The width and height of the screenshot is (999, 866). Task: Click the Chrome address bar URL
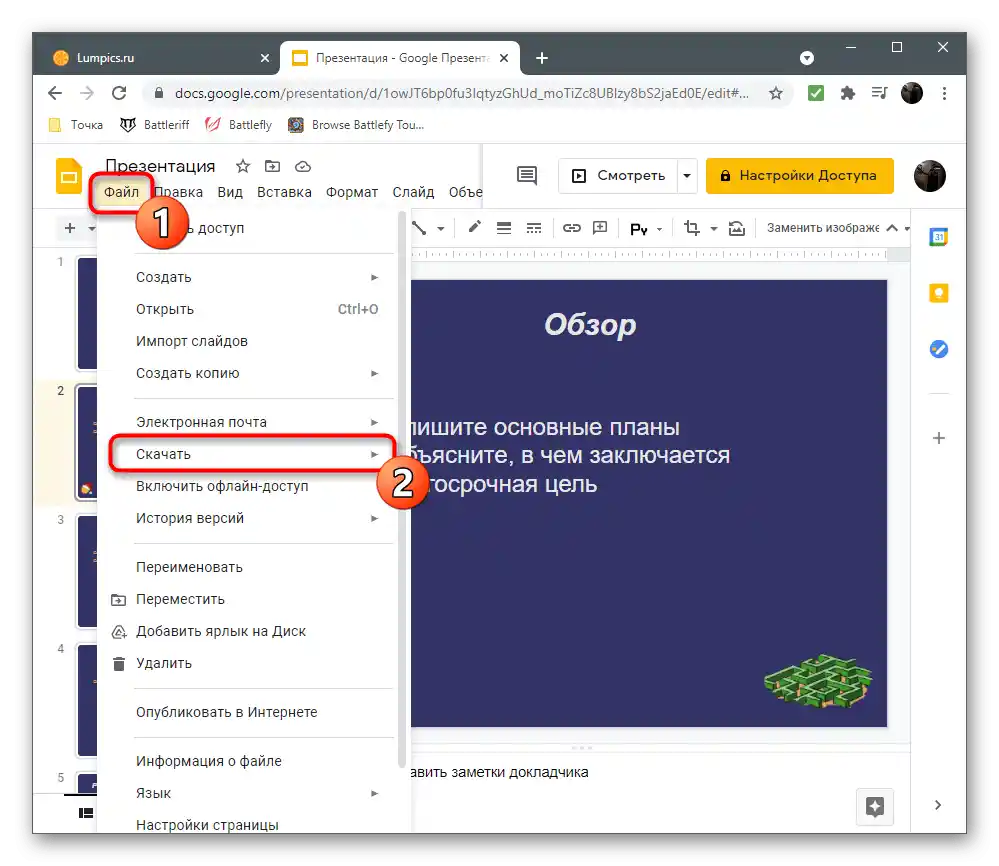[x=461, y=94]
